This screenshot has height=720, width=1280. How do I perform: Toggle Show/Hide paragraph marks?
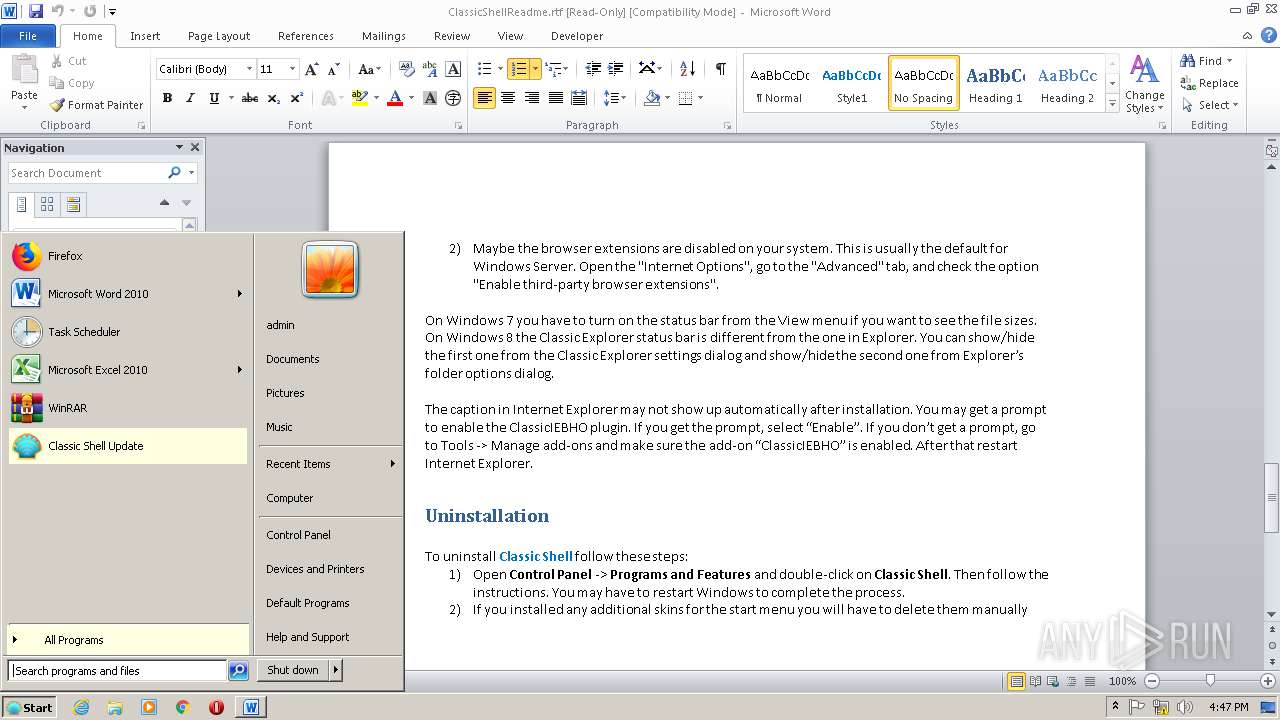click(720, 69)
